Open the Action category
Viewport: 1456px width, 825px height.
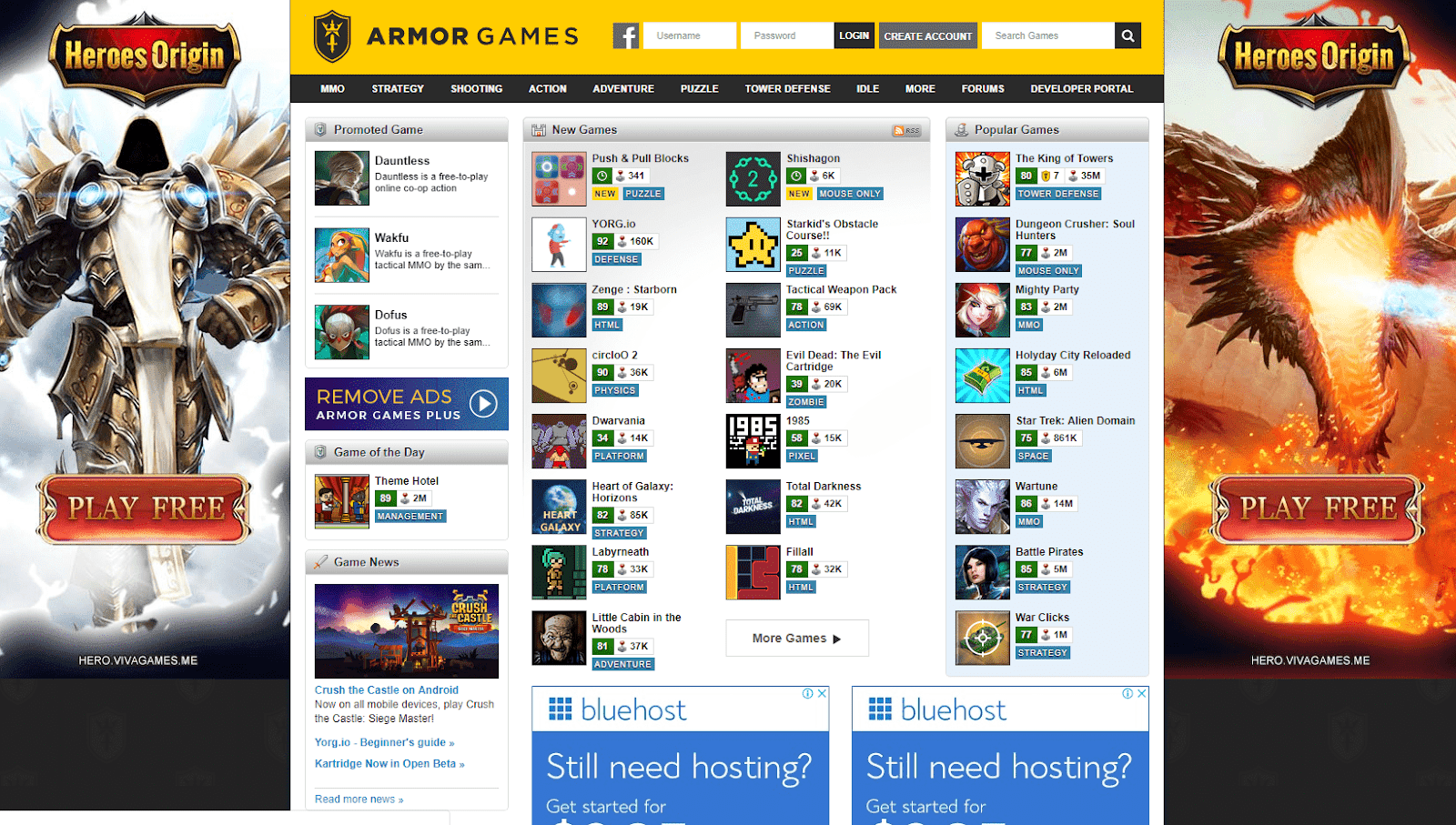pos(548,89)
